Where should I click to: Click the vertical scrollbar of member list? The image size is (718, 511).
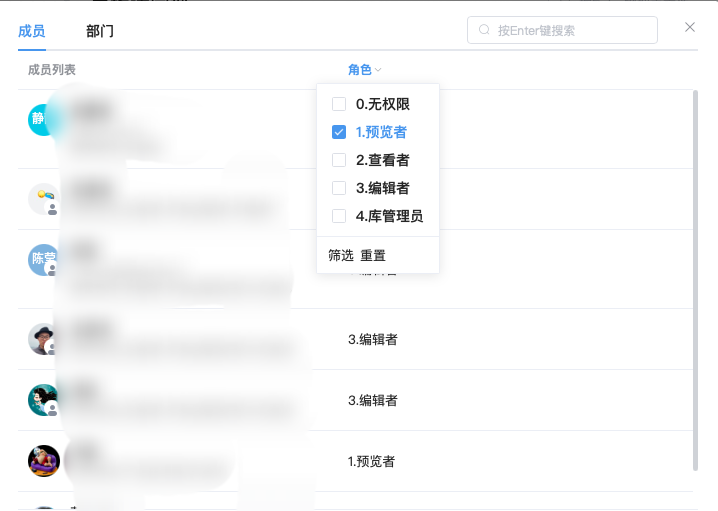pos(696,280)
